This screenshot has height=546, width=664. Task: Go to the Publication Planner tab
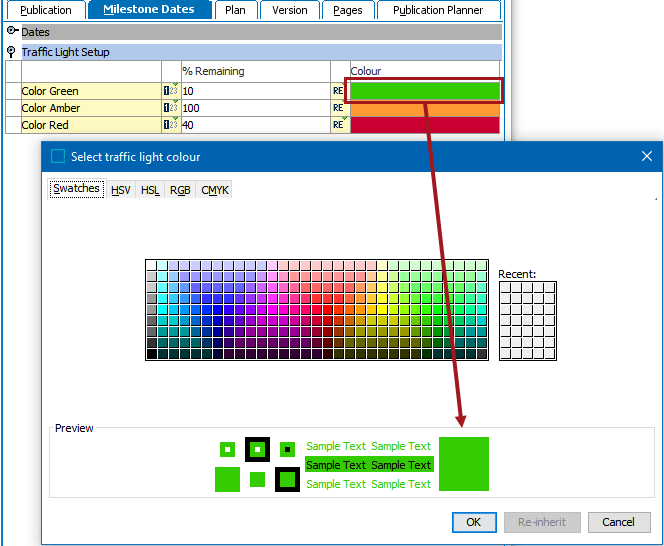point(438,10)
